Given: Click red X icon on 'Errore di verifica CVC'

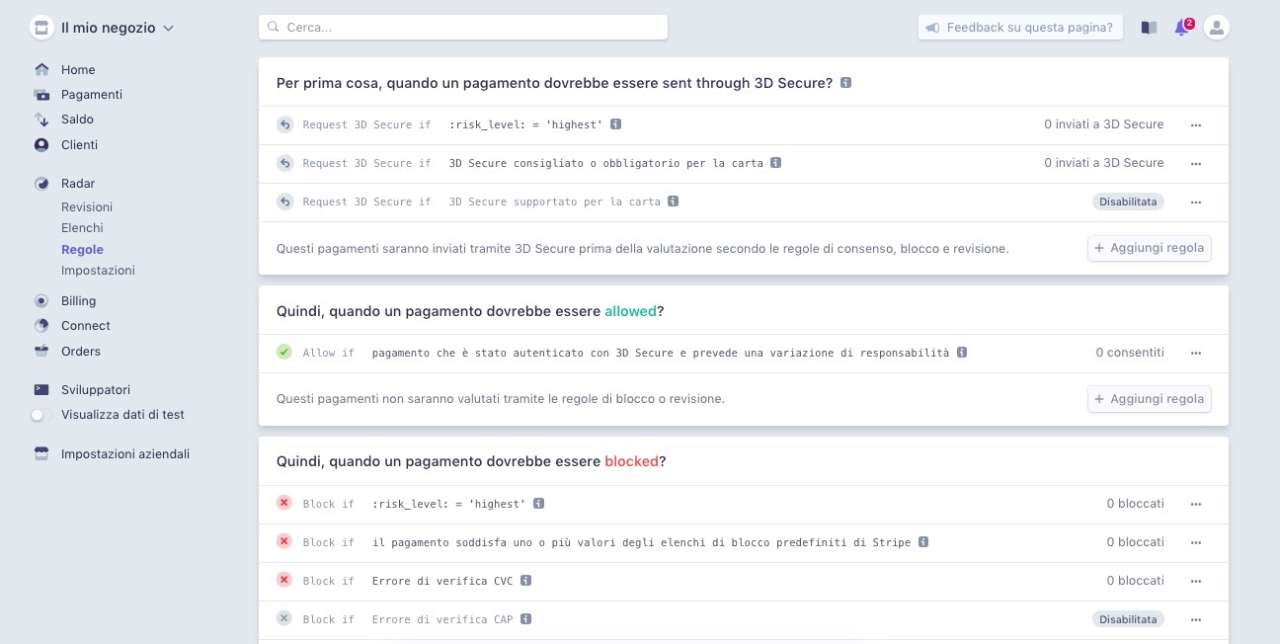Looking at the screenshot, I should click(x=284, y=580).
